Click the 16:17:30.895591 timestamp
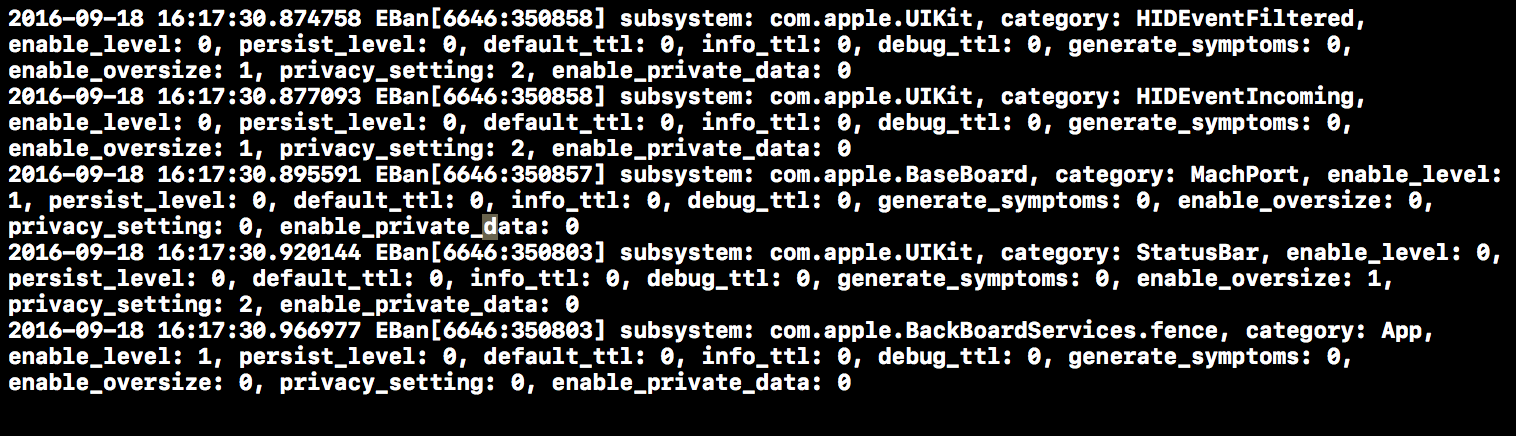 click(258, 175)
